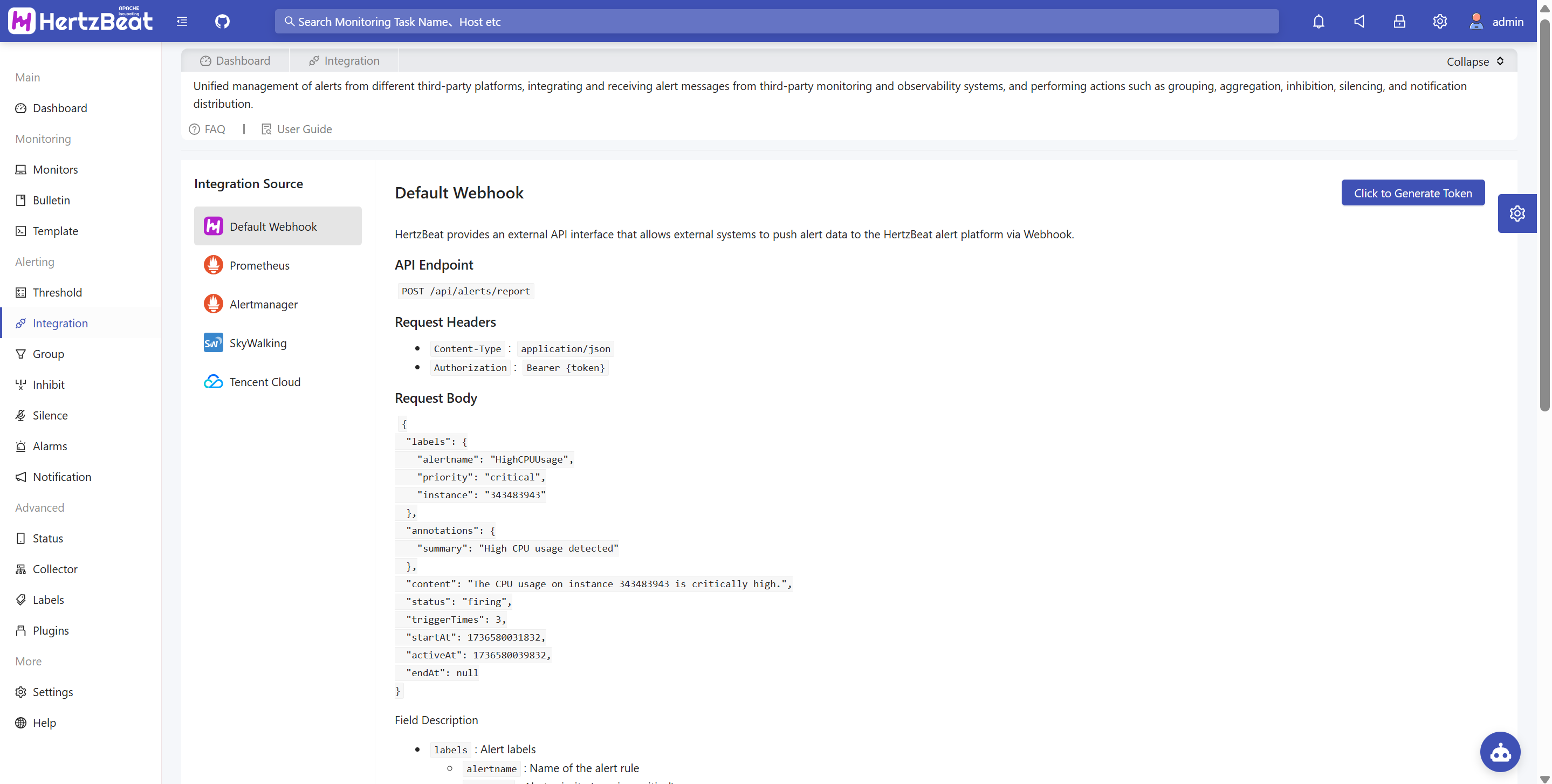Select the Tencent Cloud integration source
Image resolution: width=1552 pixels, height=784 pixels.
point(264,381)
